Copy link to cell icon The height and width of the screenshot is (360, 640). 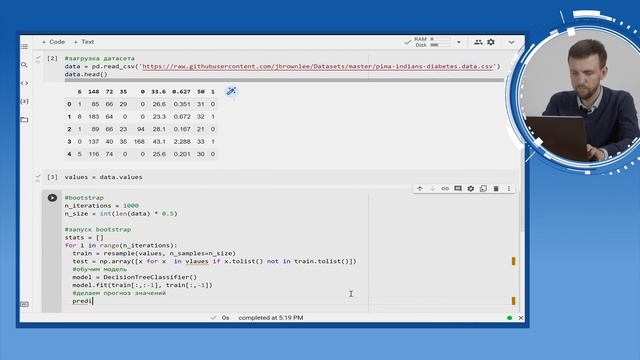[445, 189]
